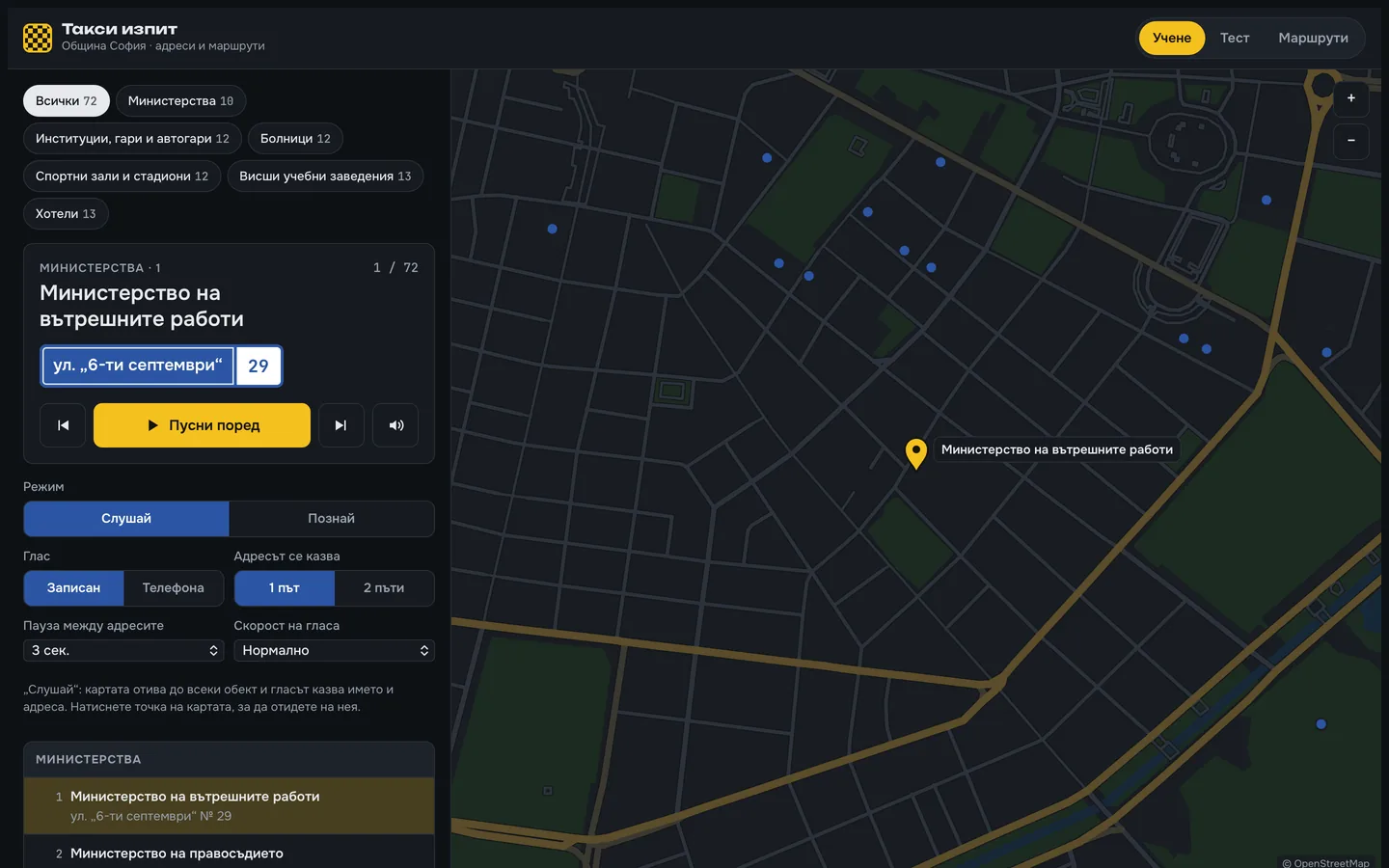Open the Скорост на гласа dropdown
Screen dimensions: 1389x868
334,651
